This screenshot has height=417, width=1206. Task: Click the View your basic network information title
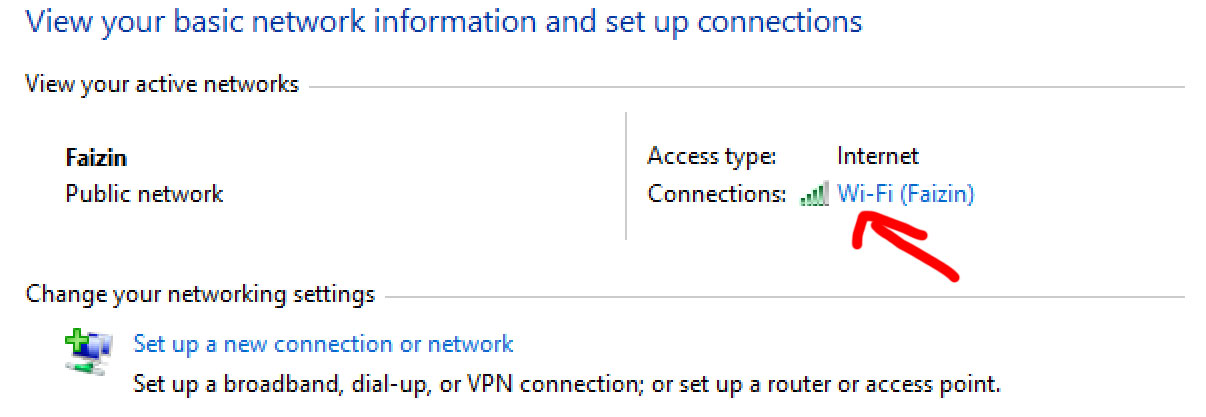(x=442, y=22)
